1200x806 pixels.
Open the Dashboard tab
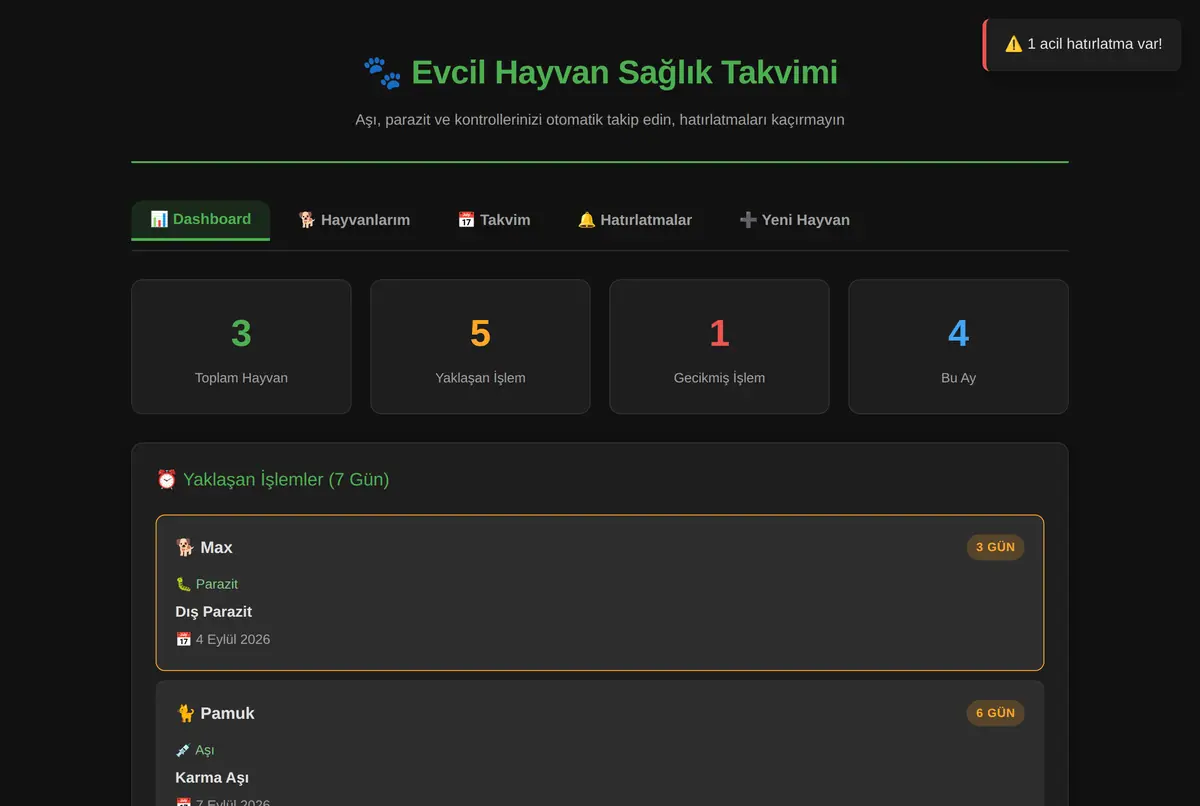[200, 220]
